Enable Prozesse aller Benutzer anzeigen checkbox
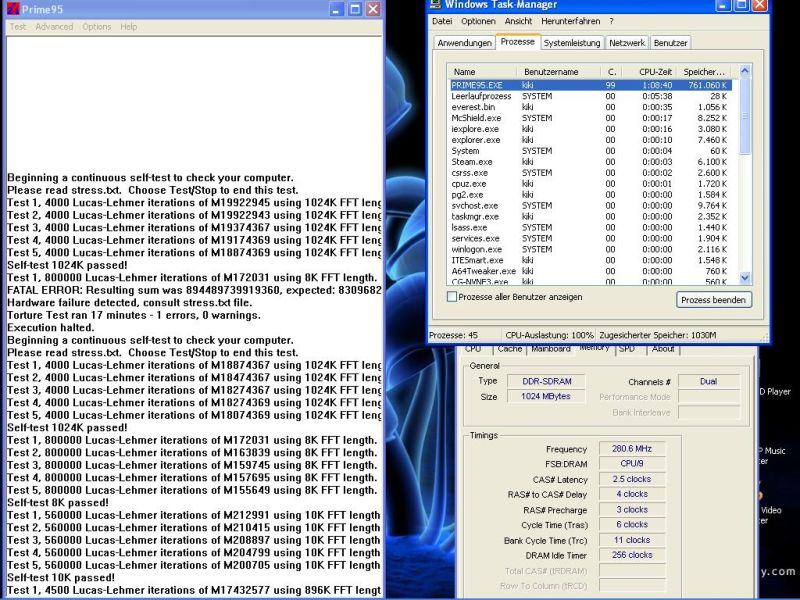This screenshot has width=800, height=600. pos(452,297)
